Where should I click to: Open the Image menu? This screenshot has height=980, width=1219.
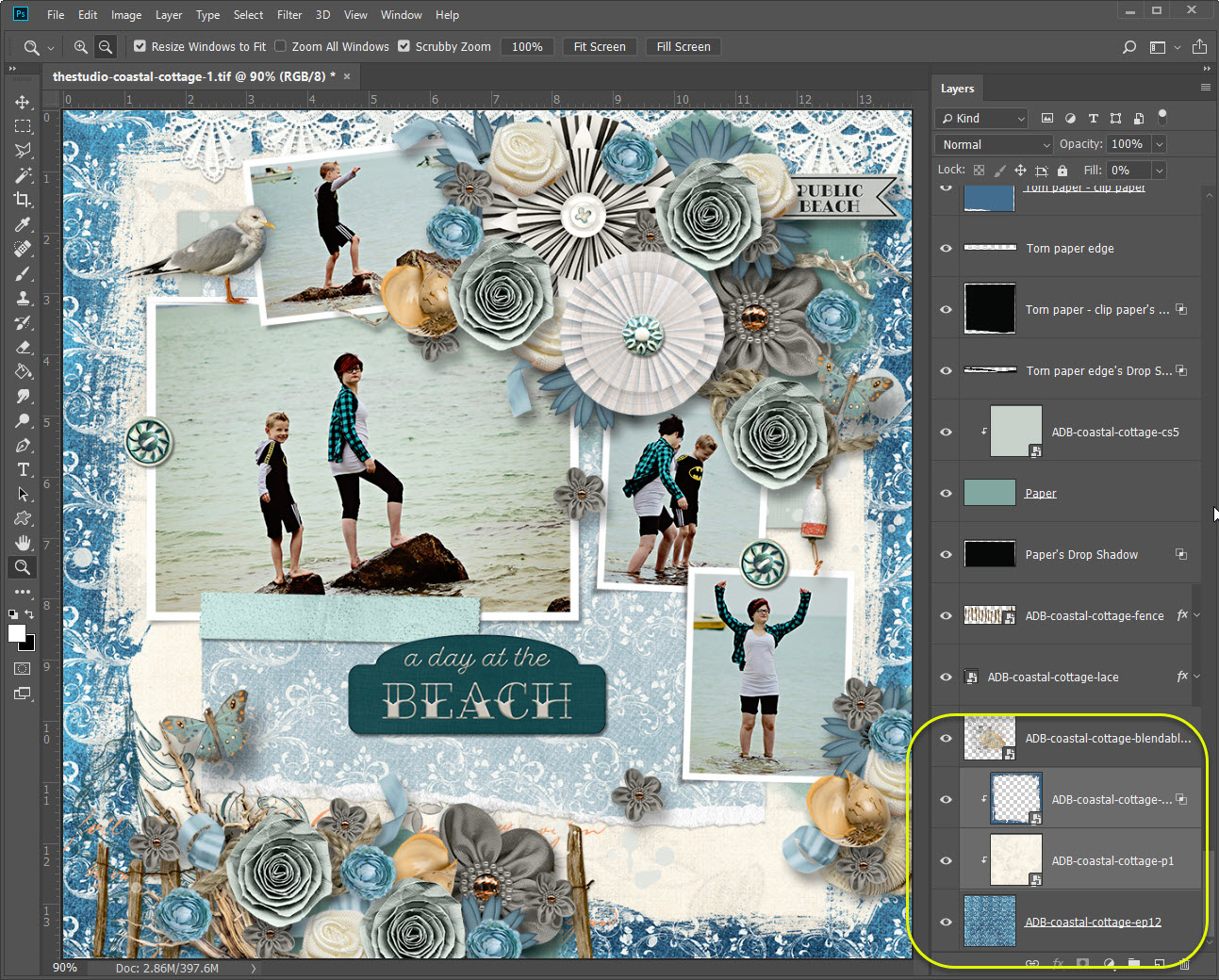pyautogui.click(x=126, y=15)
